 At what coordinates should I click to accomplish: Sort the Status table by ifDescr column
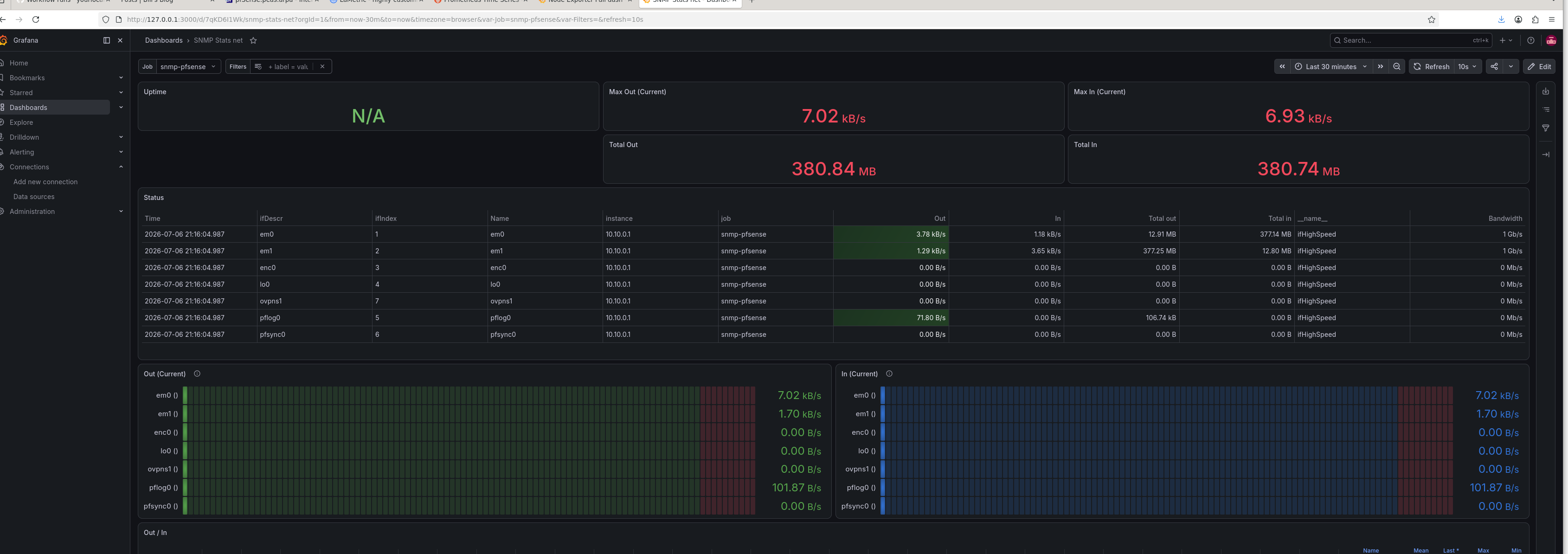271,219
